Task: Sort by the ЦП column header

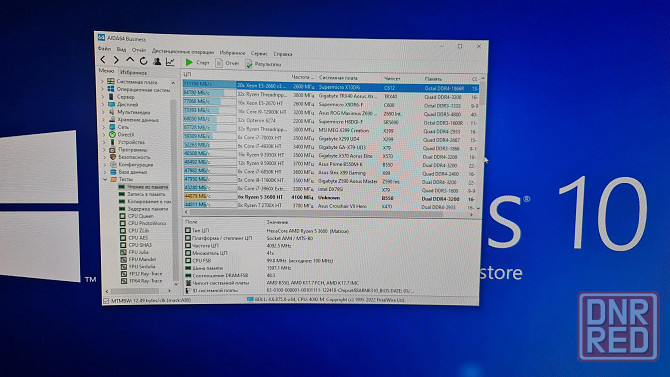Action: coord(187,74)
